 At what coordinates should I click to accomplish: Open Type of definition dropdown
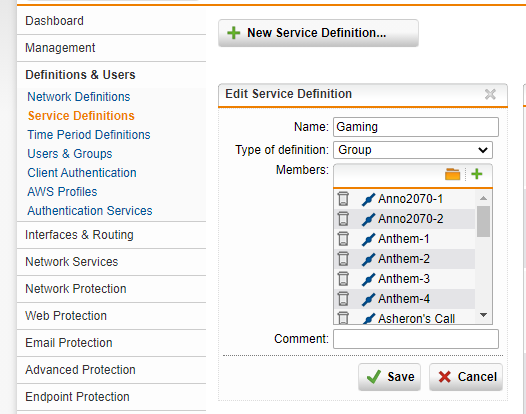point(413,150)
